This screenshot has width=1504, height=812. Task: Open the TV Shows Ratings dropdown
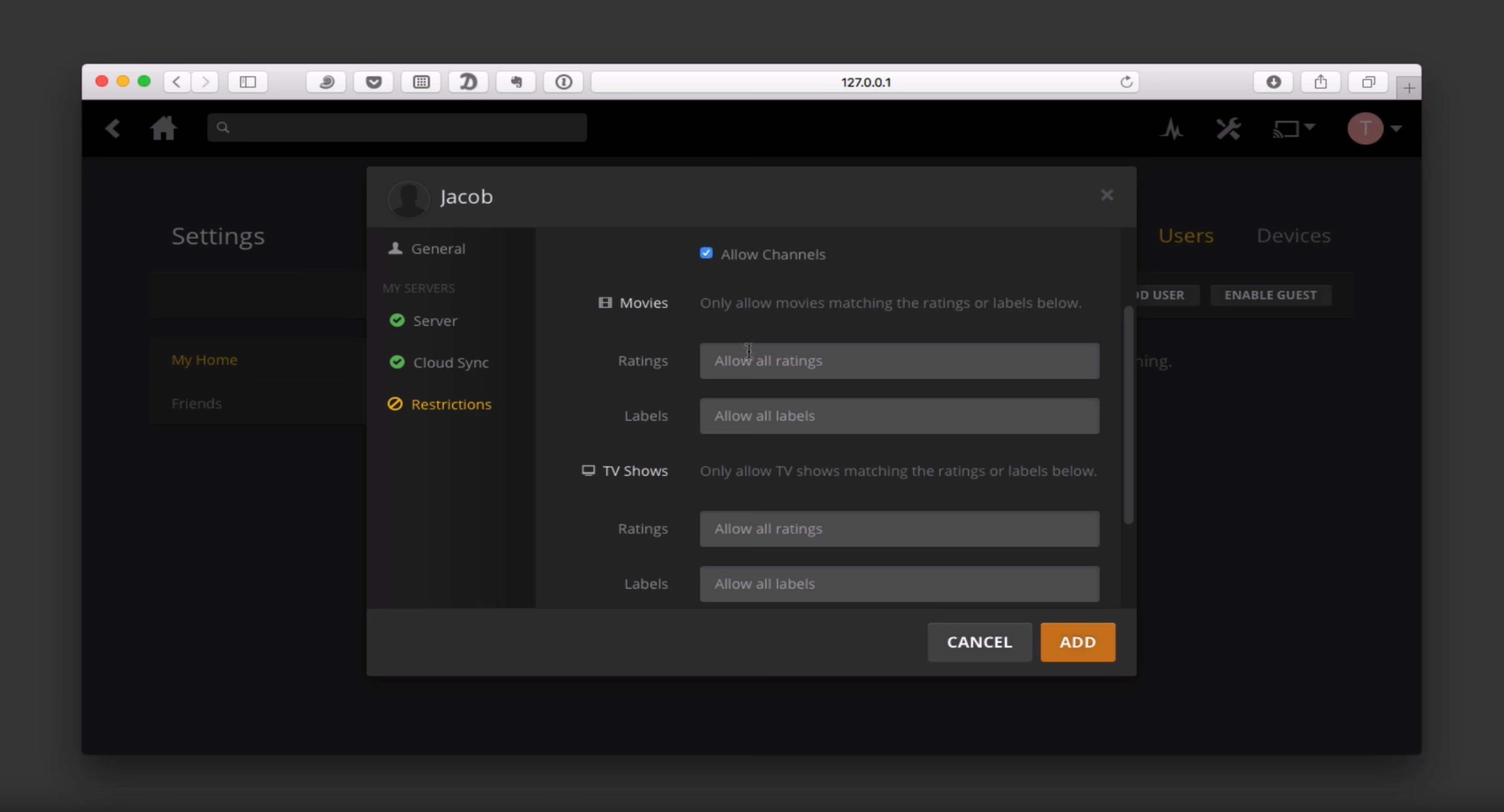pos(899,529)
